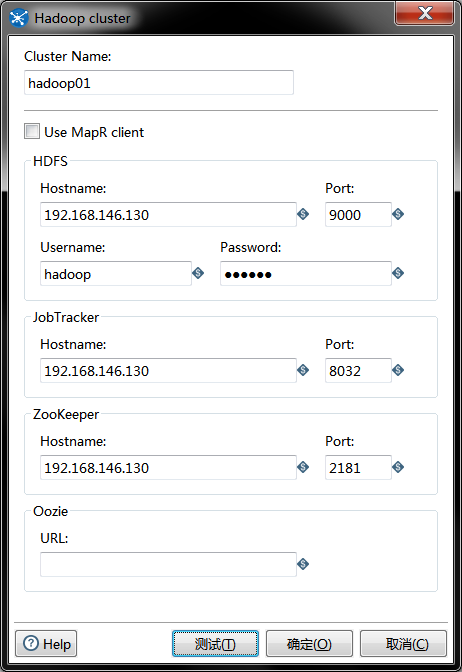Viewport: 462px width, 672px height.
Task: Click the empty Oozie URL input field
Action: pyautogui.click(x=168, y=564)
